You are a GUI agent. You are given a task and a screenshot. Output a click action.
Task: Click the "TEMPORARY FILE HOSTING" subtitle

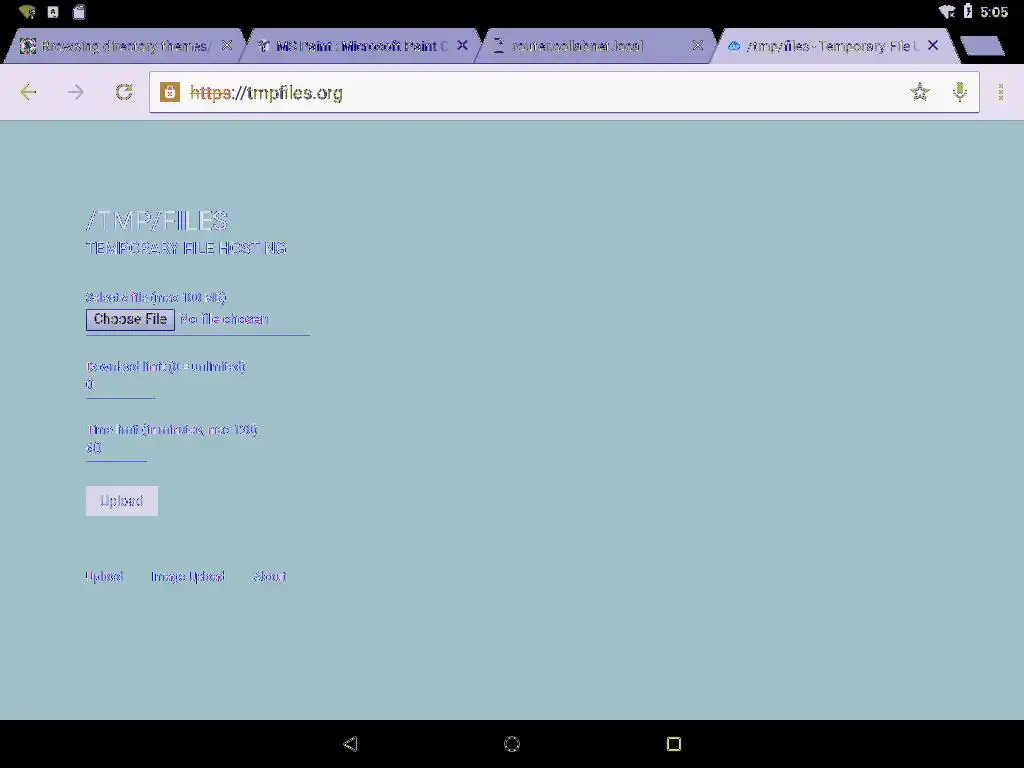pos(186,248)
